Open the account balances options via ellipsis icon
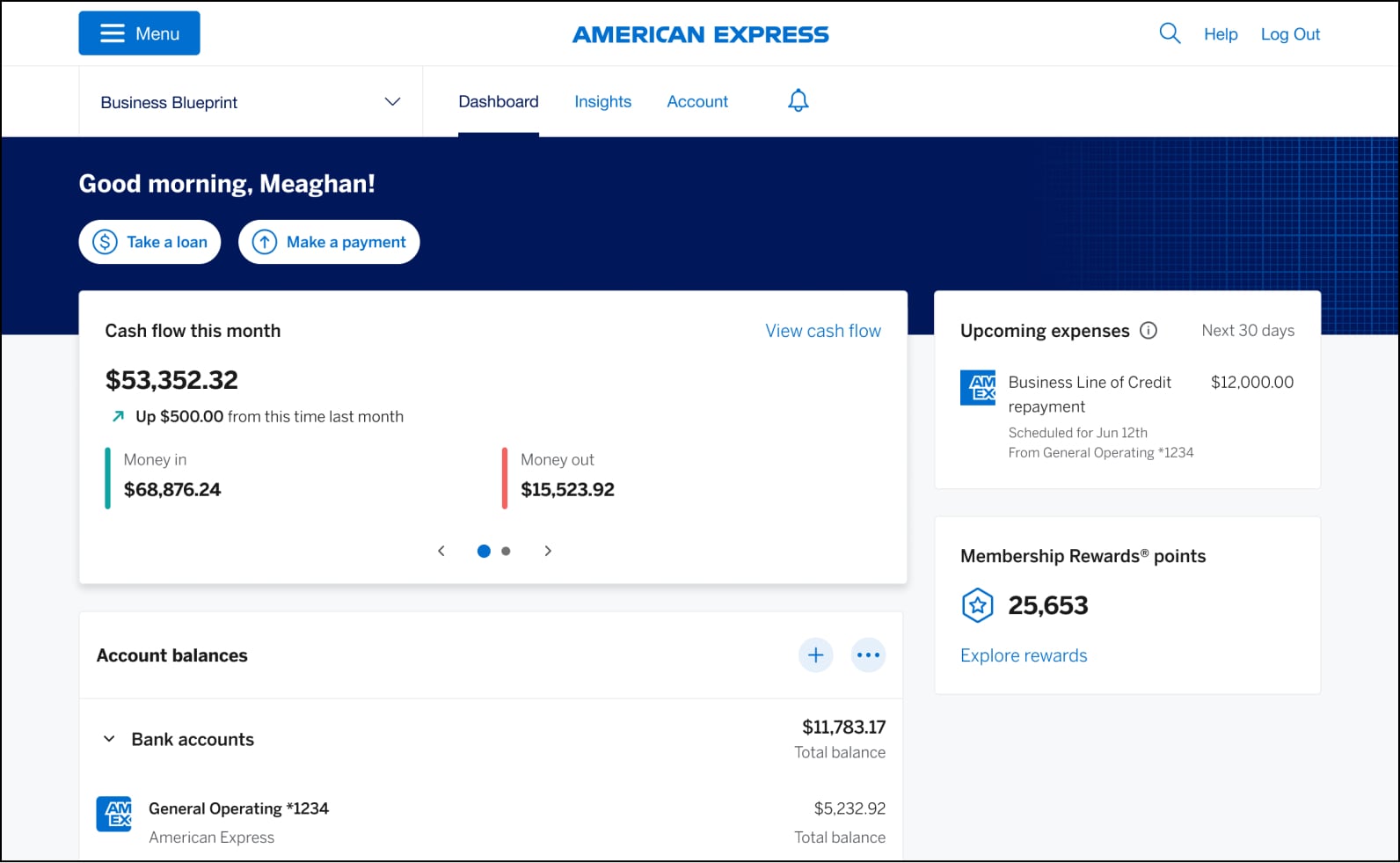1400x863 pixels. [x=868, y=655]
